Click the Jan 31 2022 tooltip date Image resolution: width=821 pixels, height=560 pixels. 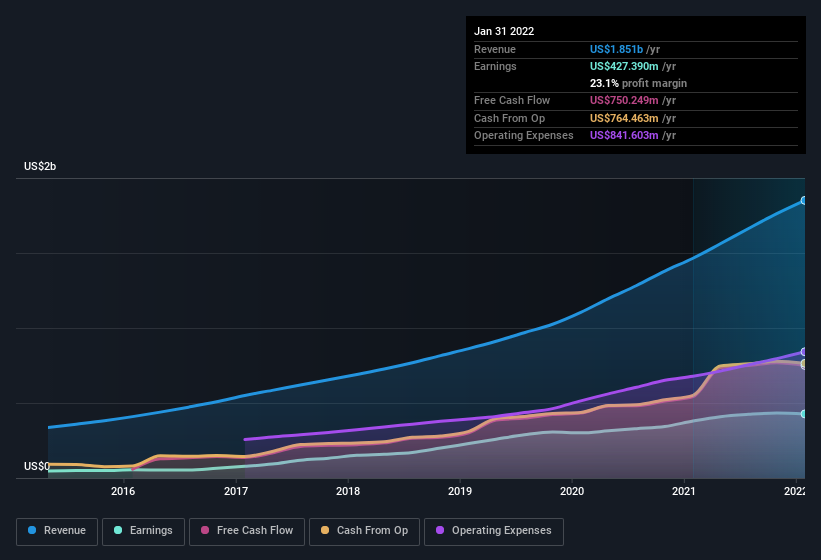504,31
